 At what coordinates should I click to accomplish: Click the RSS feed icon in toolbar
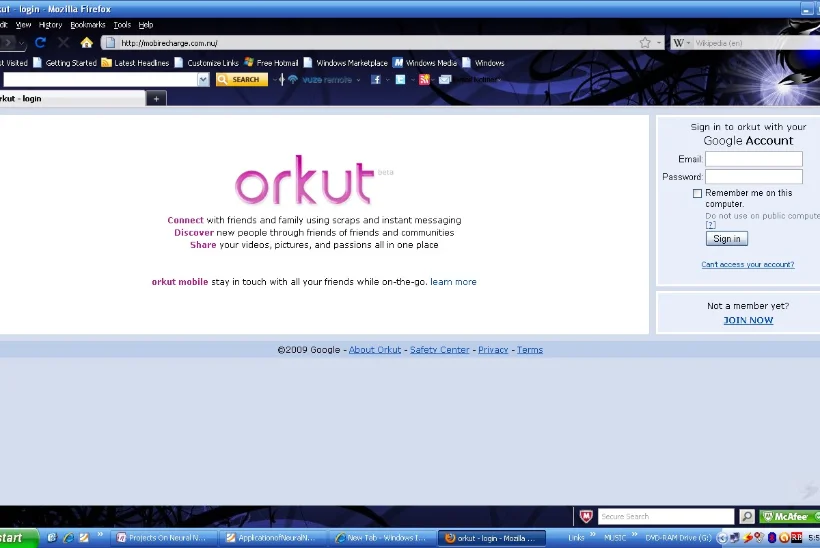[x=424, y=80]
